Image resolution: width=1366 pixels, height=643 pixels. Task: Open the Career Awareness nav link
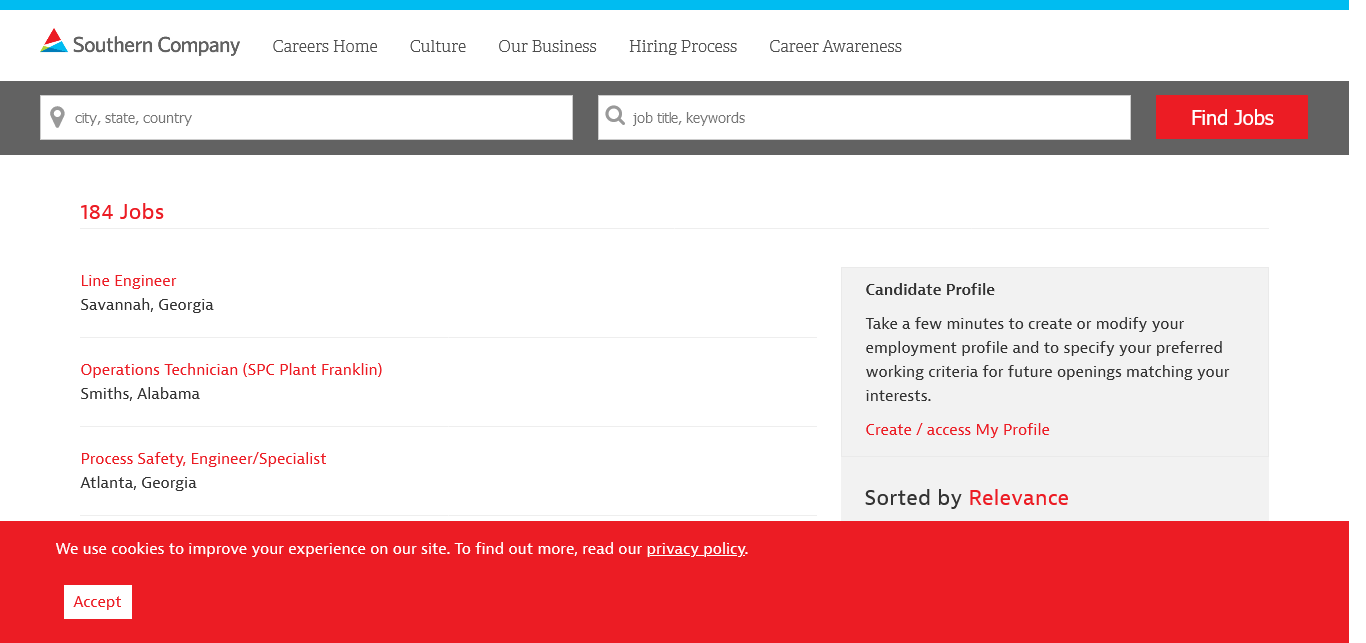pos(835,46)
